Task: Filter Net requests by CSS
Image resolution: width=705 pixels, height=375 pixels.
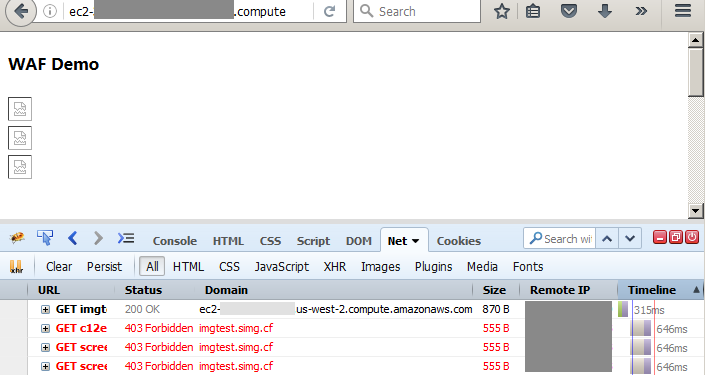Action: (229, 267)
